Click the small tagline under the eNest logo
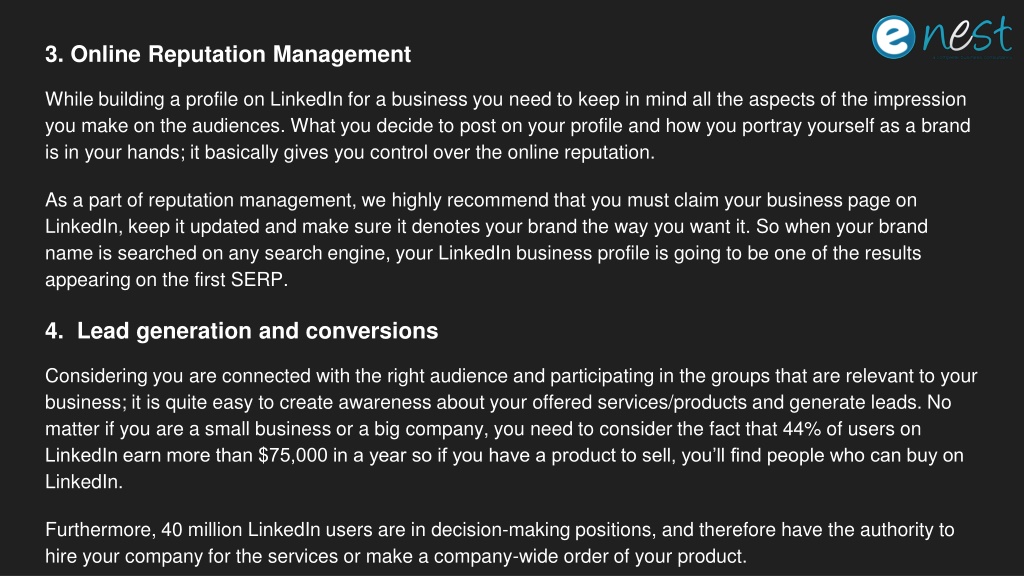The height and width of the screenshot is (576, 1024). 972,57
